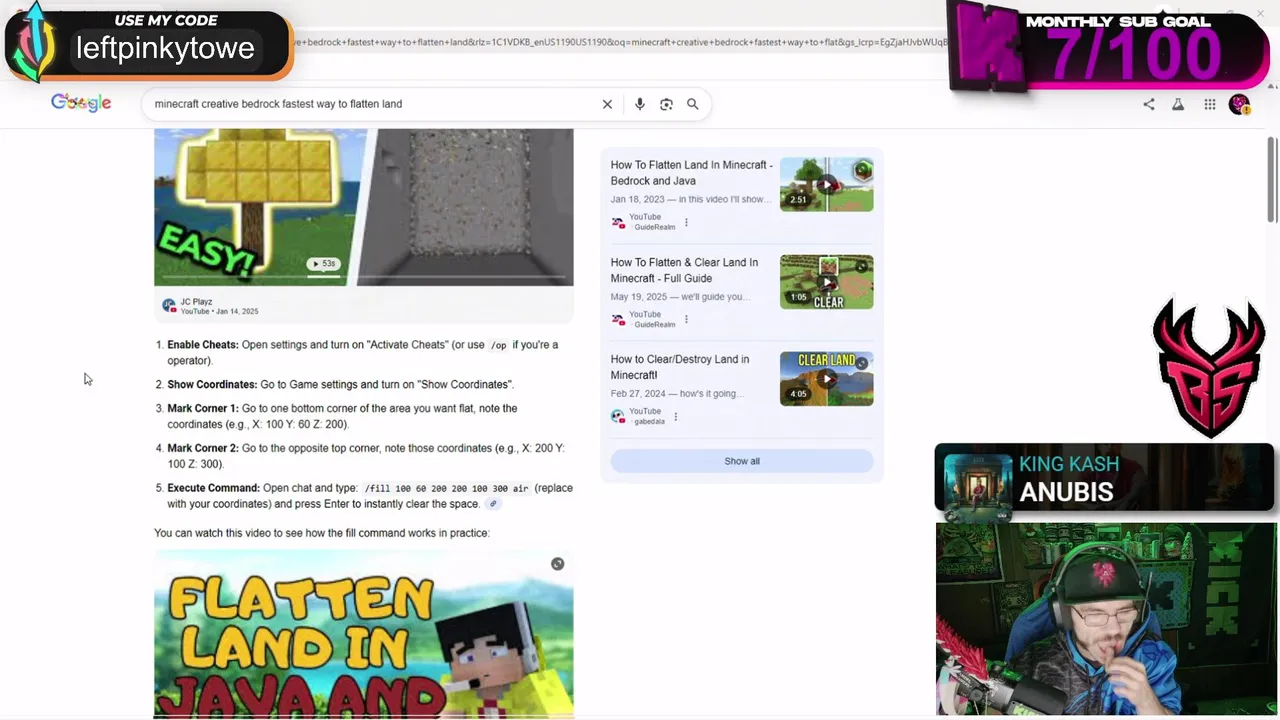Open the FLATTEN LAND IN JAVA AND video thumbnail
The height and width of the screenshot is (720, 1280).
[x=364, y=633]
